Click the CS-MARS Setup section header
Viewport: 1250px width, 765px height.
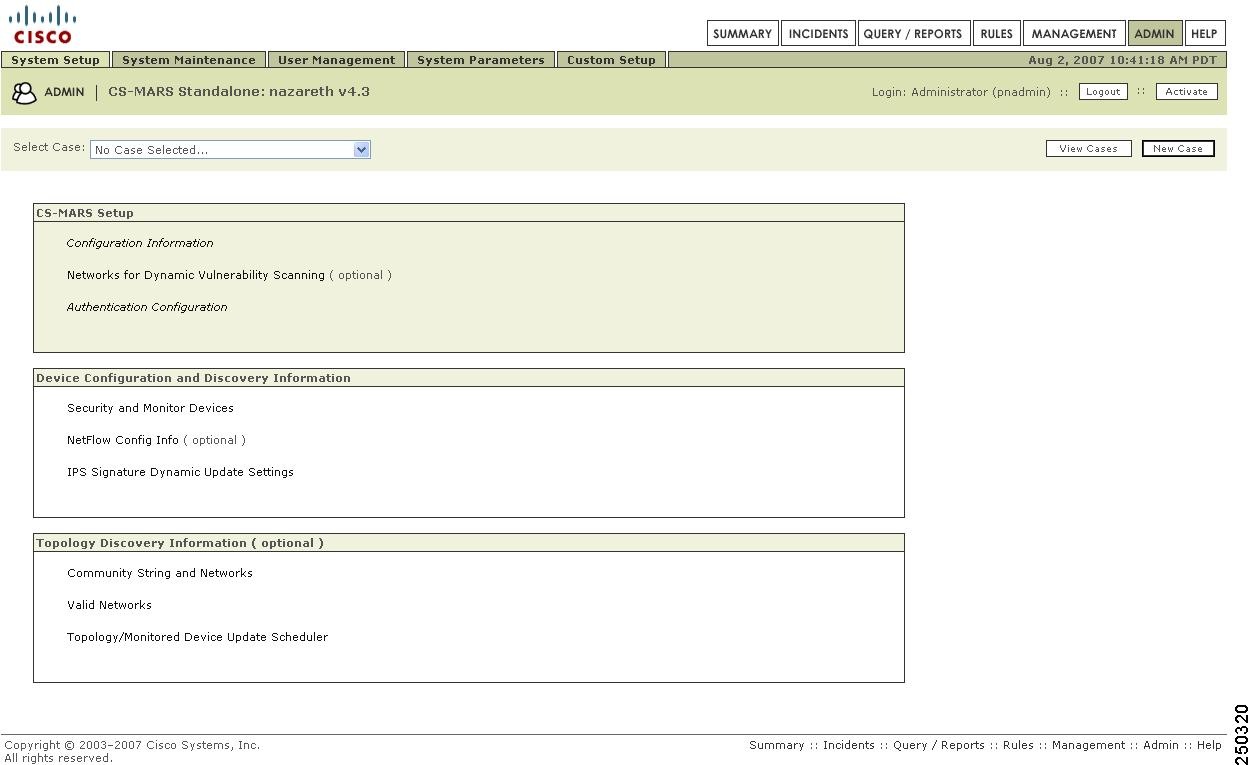tap(469, 213)
